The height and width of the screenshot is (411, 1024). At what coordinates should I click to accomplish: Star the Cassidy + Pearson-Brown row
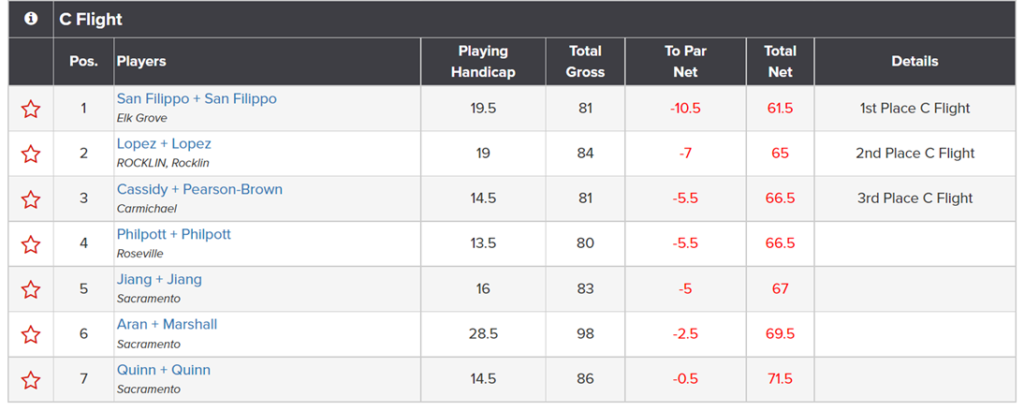pyautogui.click(x=31, y=199)
